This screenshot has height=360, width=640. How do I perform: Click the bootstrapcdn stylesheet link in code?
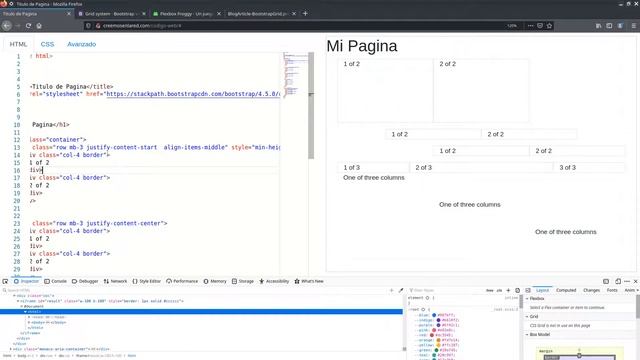pos(193,94)
